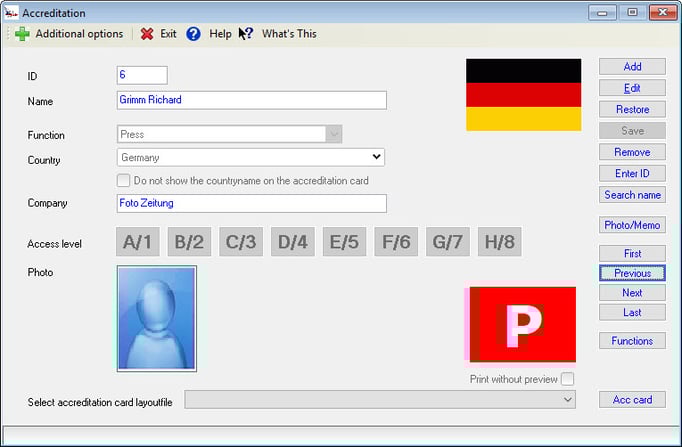The image size is (682, 447).
Task: Check Print without preview
Action: [x=568, y=379]
